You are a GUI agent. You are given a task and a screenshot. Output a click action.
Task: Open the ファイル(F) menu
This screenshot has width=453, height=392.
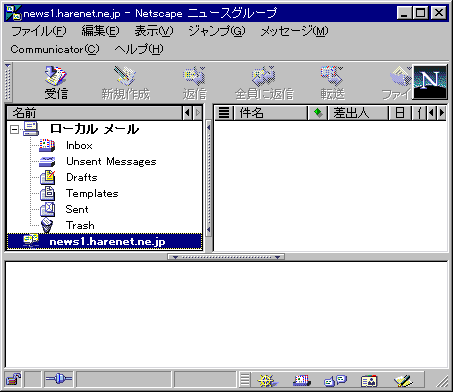coord(39,31)
